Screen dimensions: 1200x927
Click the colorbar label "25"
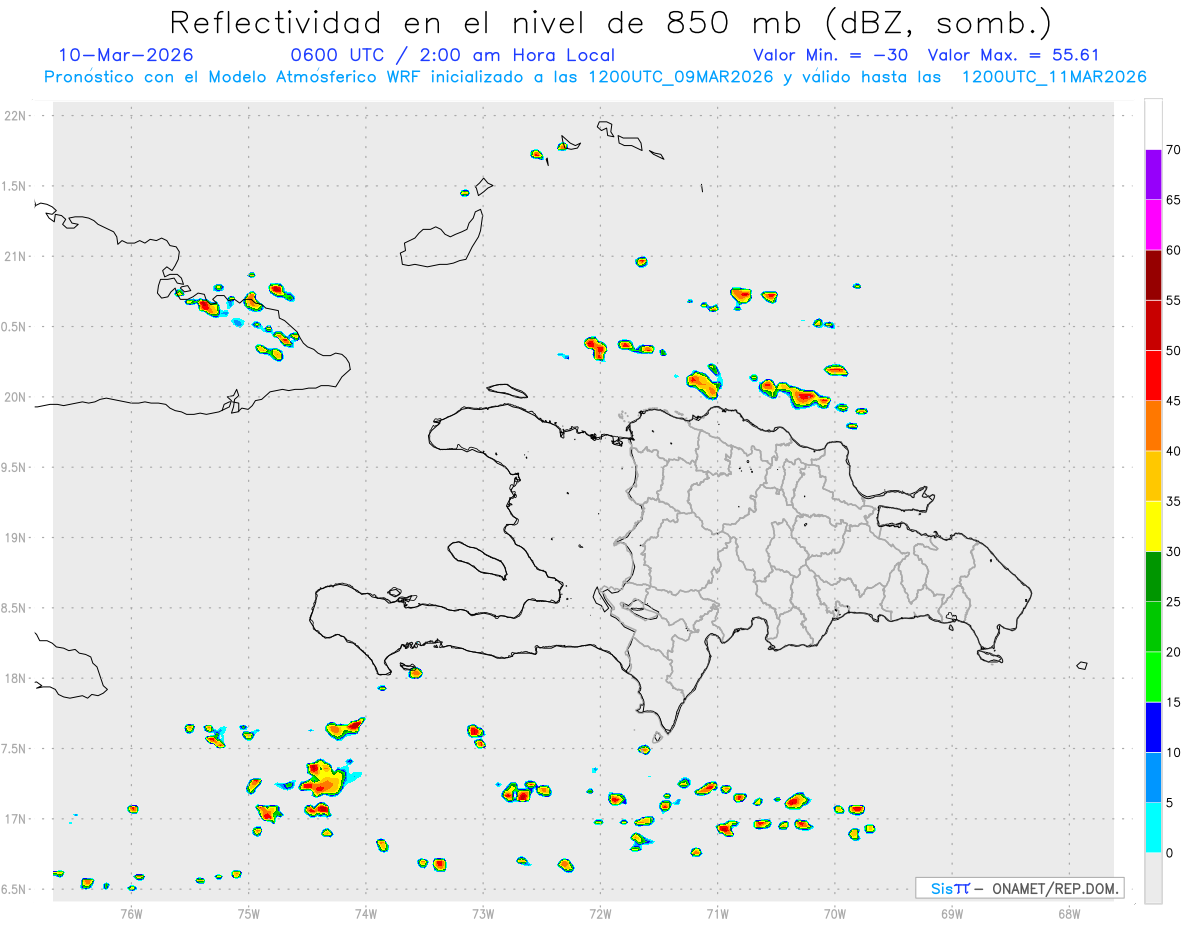[1174, 602]
